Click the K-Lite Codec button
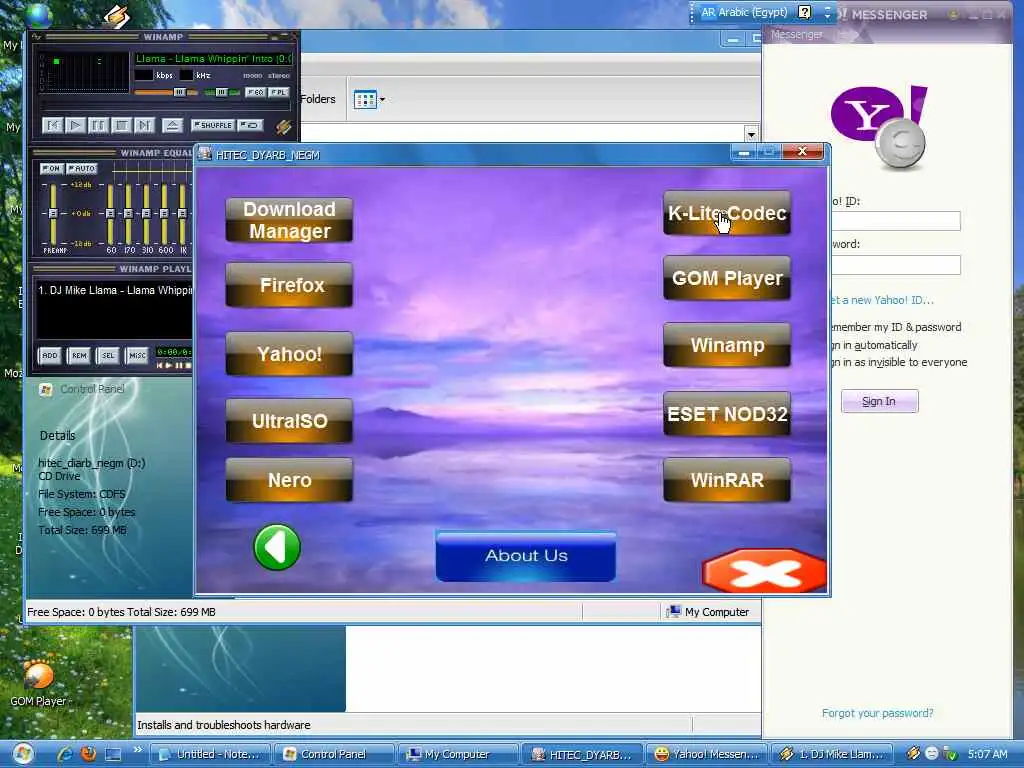The height and width of the screenshot is (768, 1024). (x=727, y=213)
